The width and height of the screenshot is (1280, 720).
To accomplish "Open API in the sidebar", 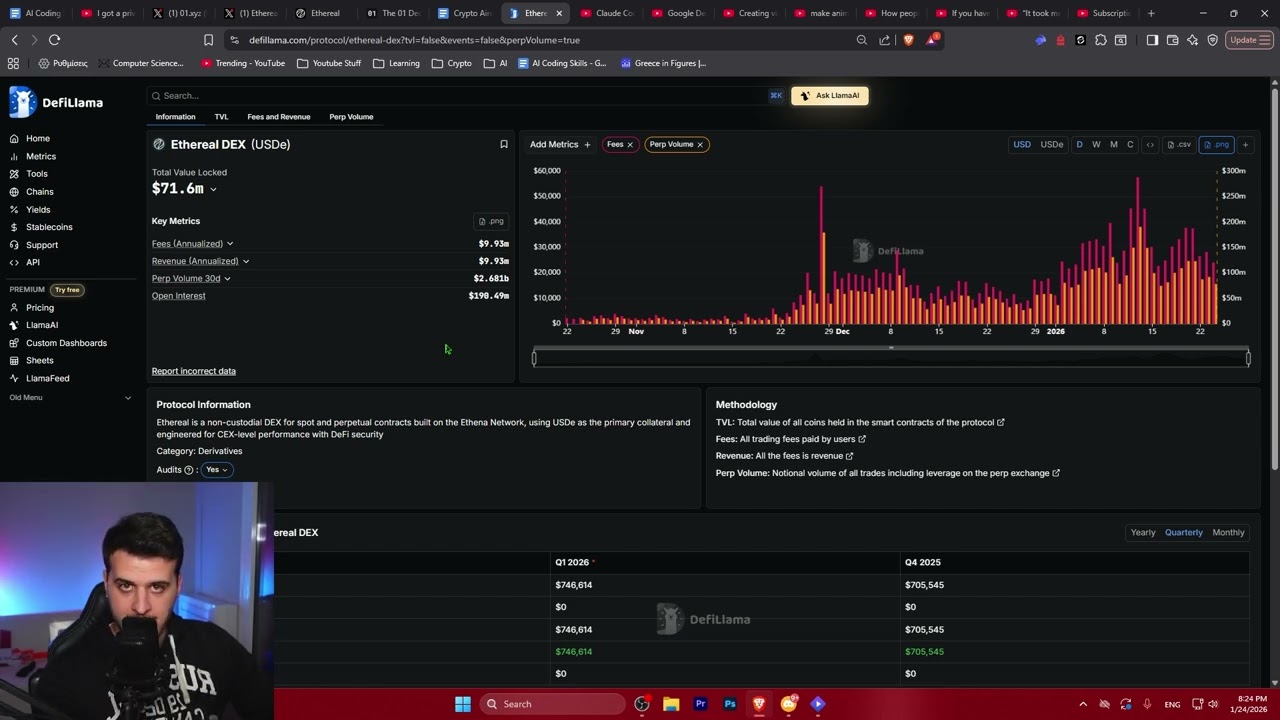I will click(x=33, y=262).
